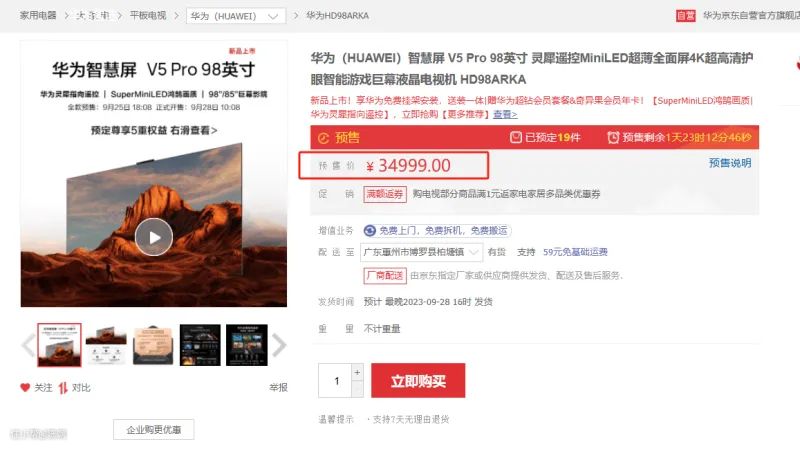Click the 自营 badge at top right
The image size is (800, 451).
coord(686,16)
